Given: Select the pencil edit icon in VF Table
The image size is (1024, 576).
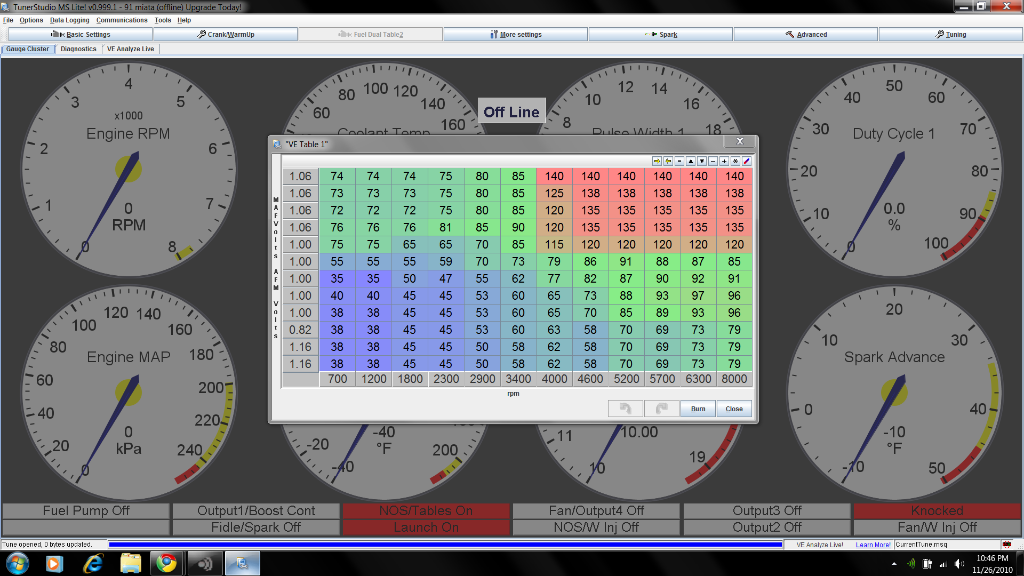Looking at the screenshot, I should click(747, 161).
